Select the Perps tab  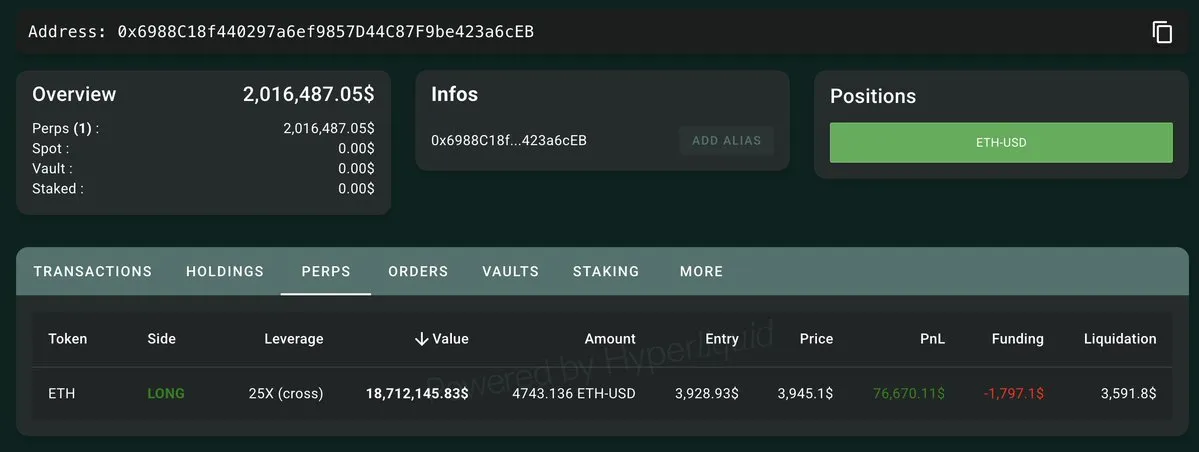click(x=326, y=271)
